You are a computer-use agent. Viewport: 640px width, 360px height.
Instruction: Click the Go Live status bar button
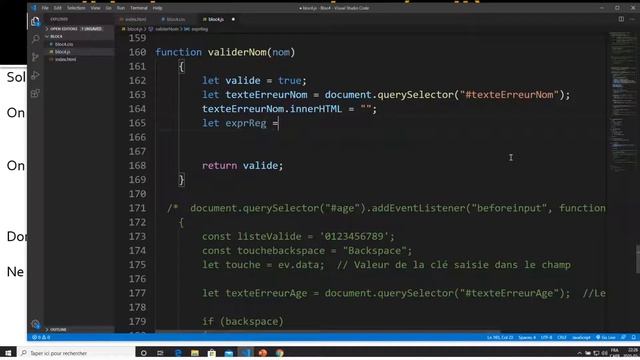click(x=606, y=338)
